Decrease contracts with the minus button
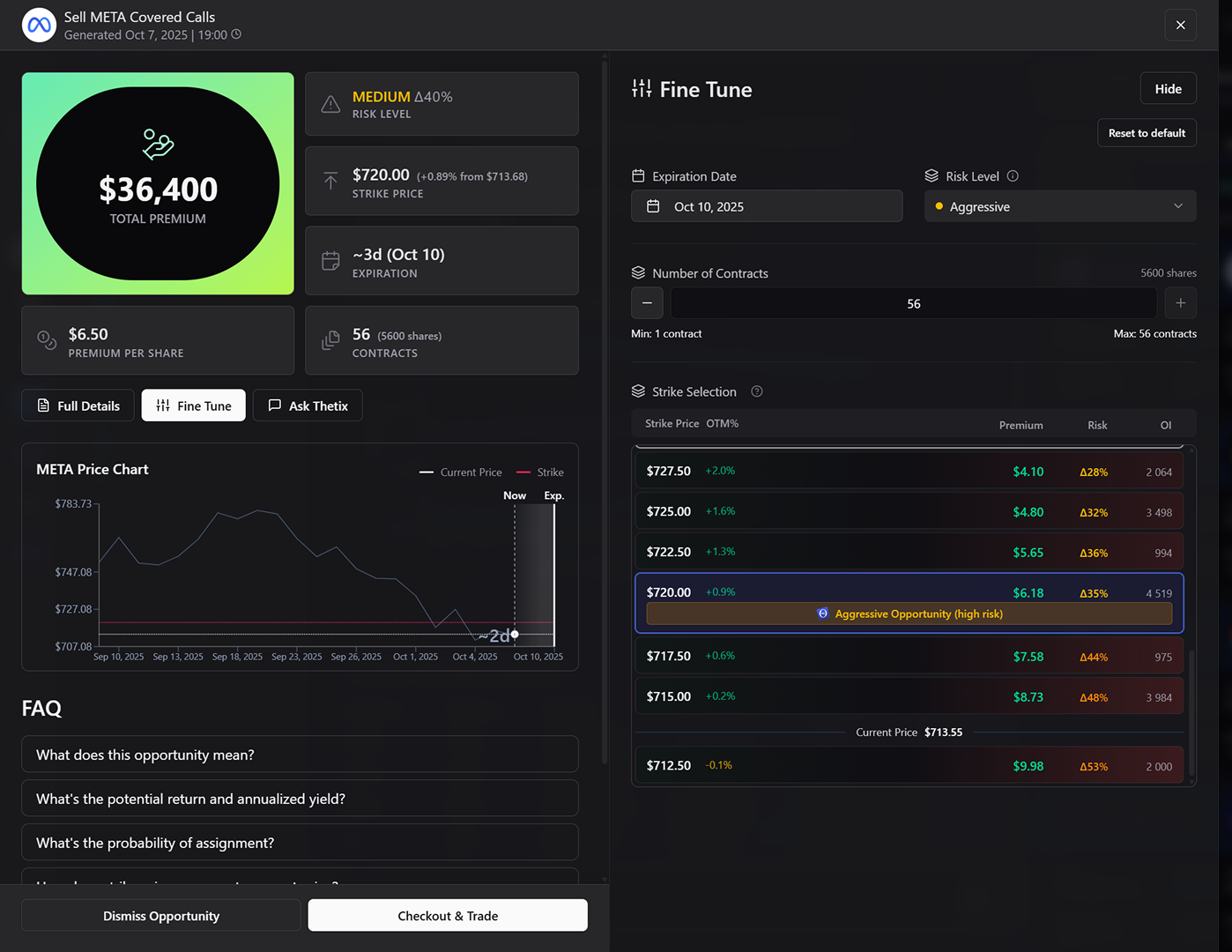1232x952 pixels. pos(647,303)
